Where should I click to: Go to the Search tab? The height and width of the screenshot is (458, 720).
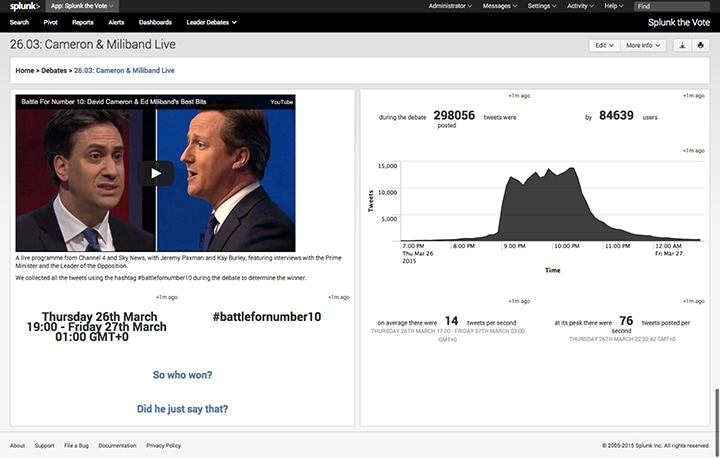coord(19,22)
